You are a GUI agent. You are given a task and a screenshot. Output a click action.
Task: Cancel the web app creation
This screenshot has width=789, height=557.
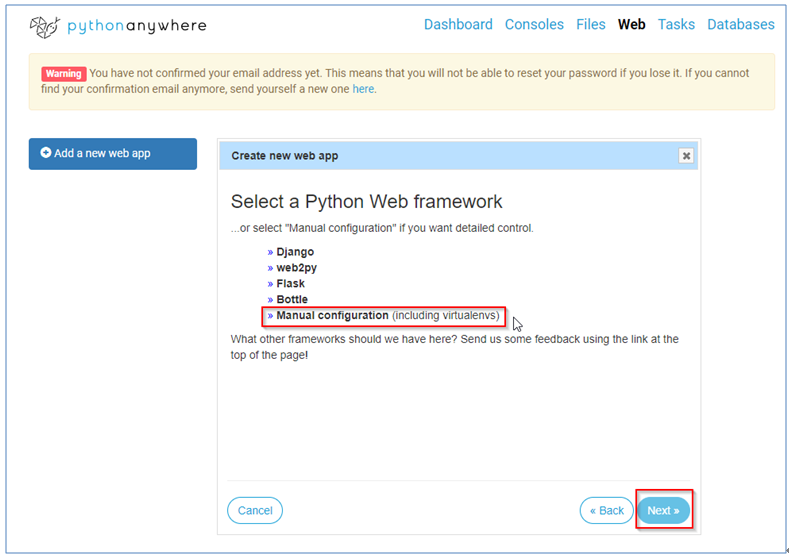pos(255,510)
